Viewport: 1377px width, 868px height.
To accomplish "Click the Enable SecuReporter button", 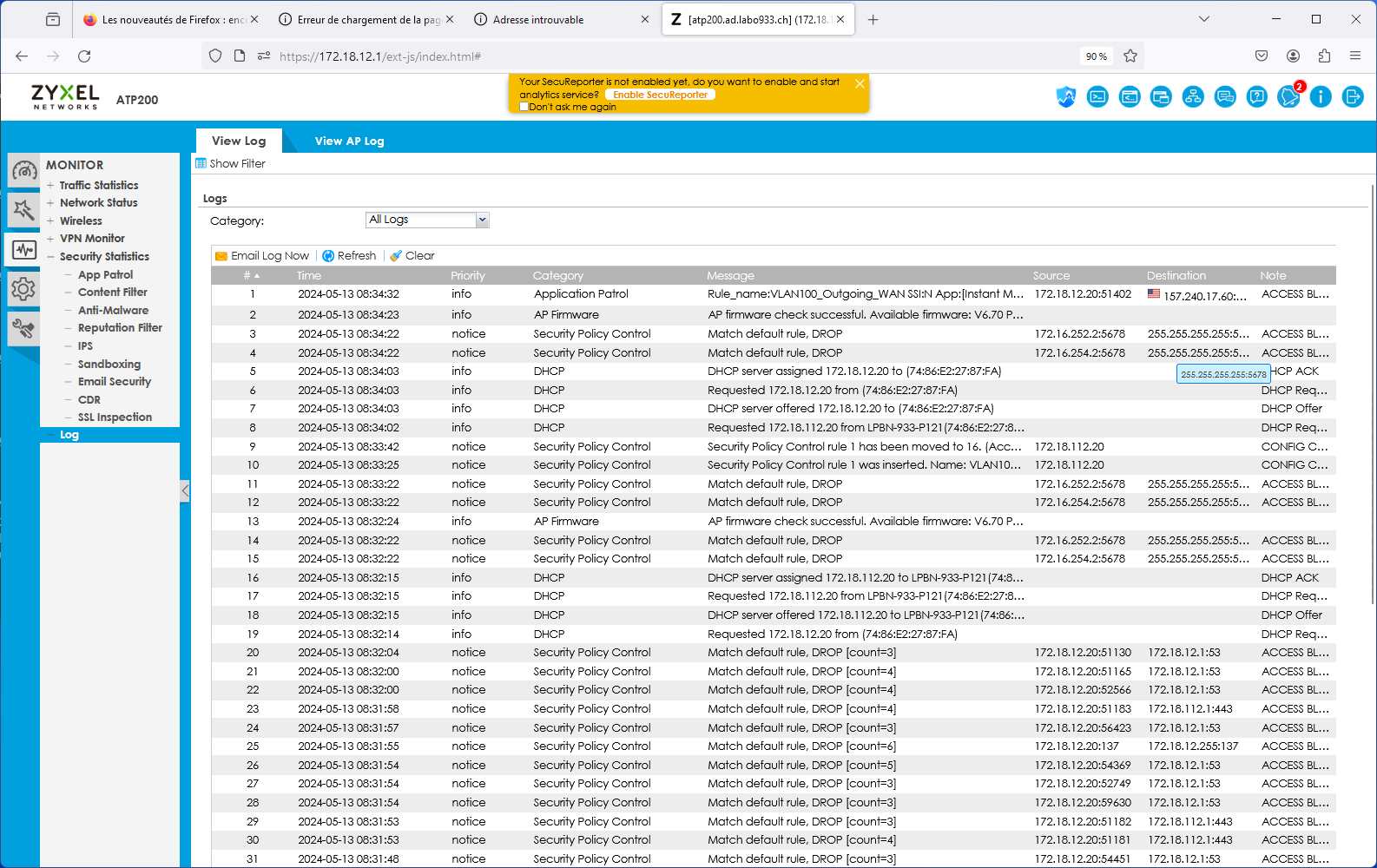I will (x=660, y=95).
